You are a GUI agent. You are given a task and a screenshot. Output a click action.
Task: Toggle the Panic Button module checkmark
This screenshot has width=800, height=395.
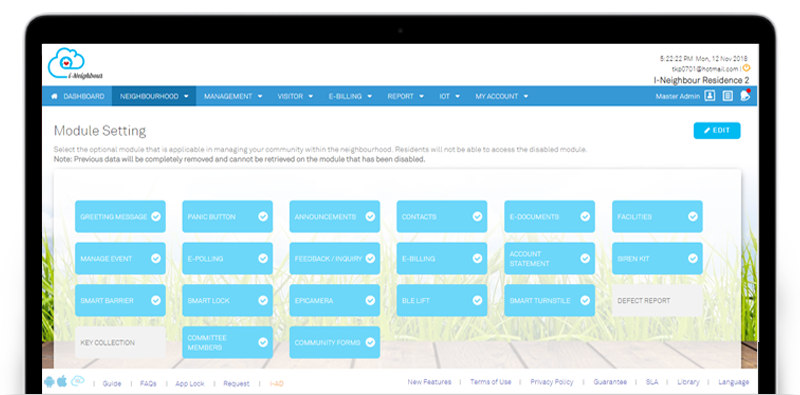(263, 216)
